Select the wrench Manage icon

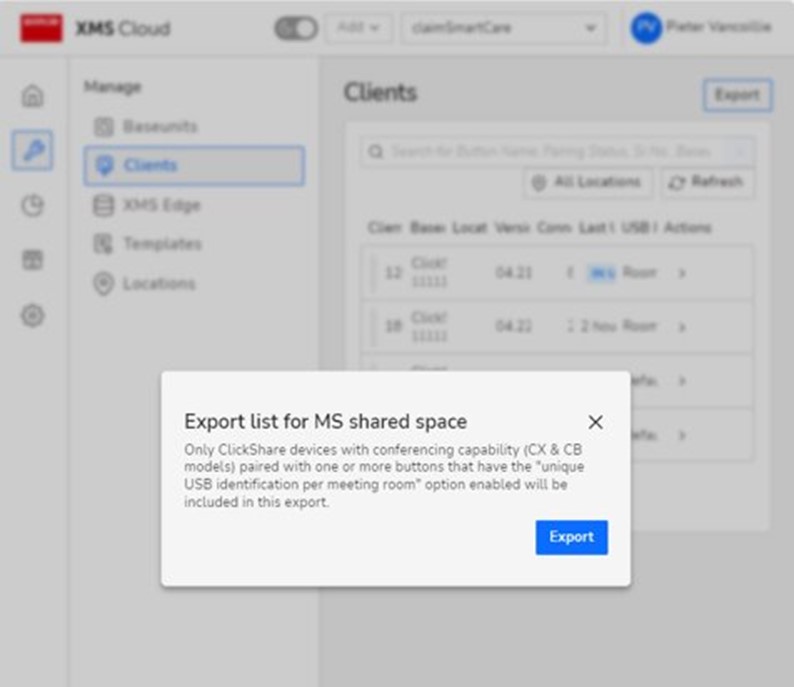coord(32,150)
